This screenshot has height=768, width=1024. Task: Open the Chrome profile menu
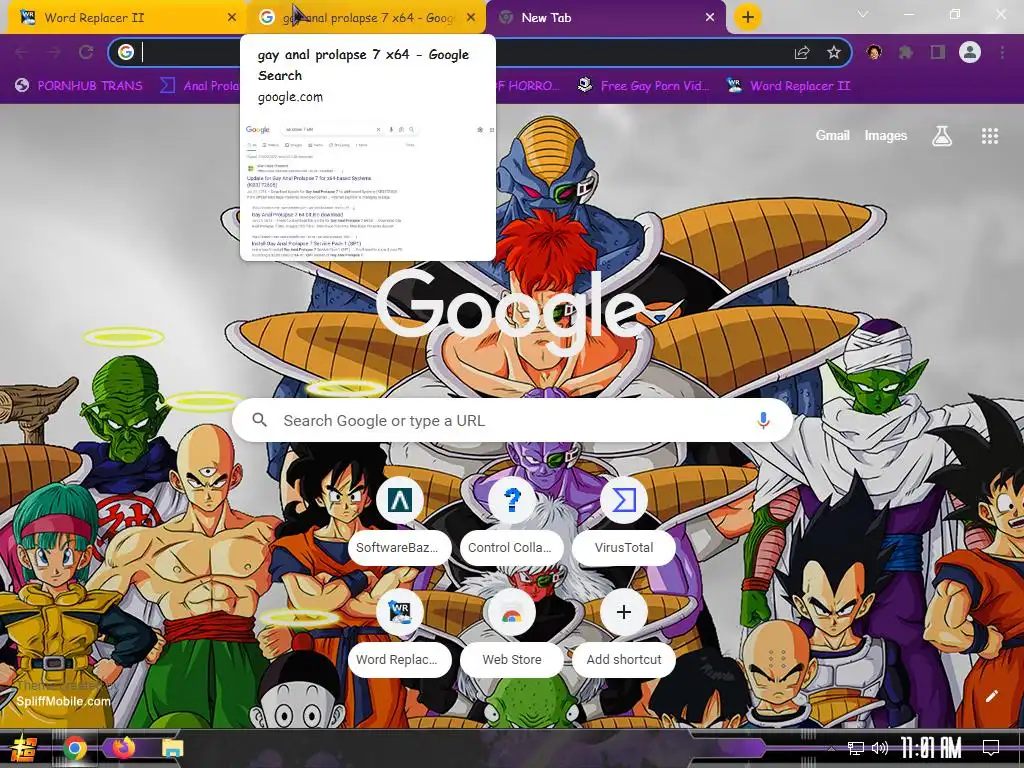(x=970, y=52)
